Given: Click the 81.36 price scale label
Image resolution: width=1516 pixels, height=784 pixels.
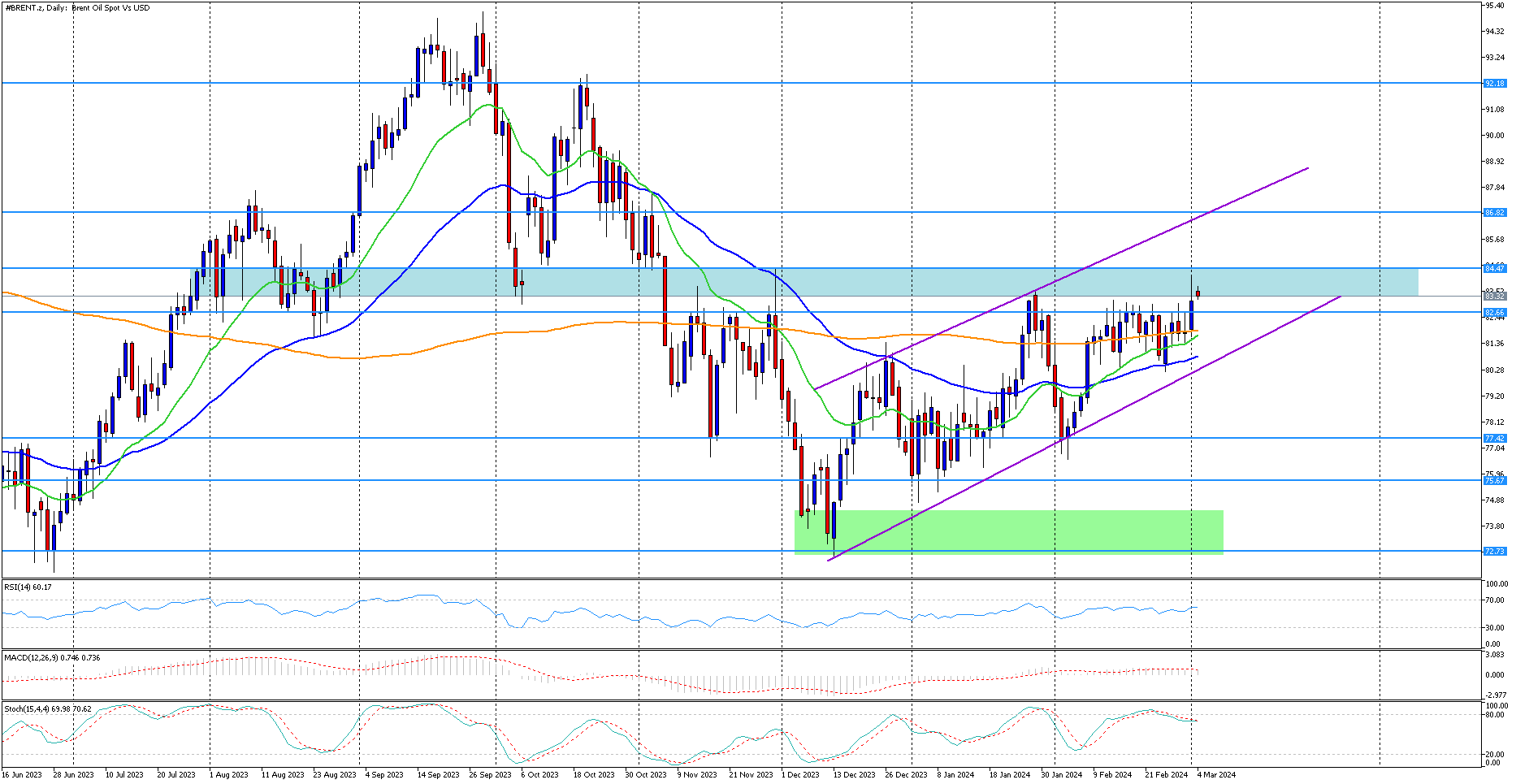Looking at the screenshot, I should coord(1495,344).
